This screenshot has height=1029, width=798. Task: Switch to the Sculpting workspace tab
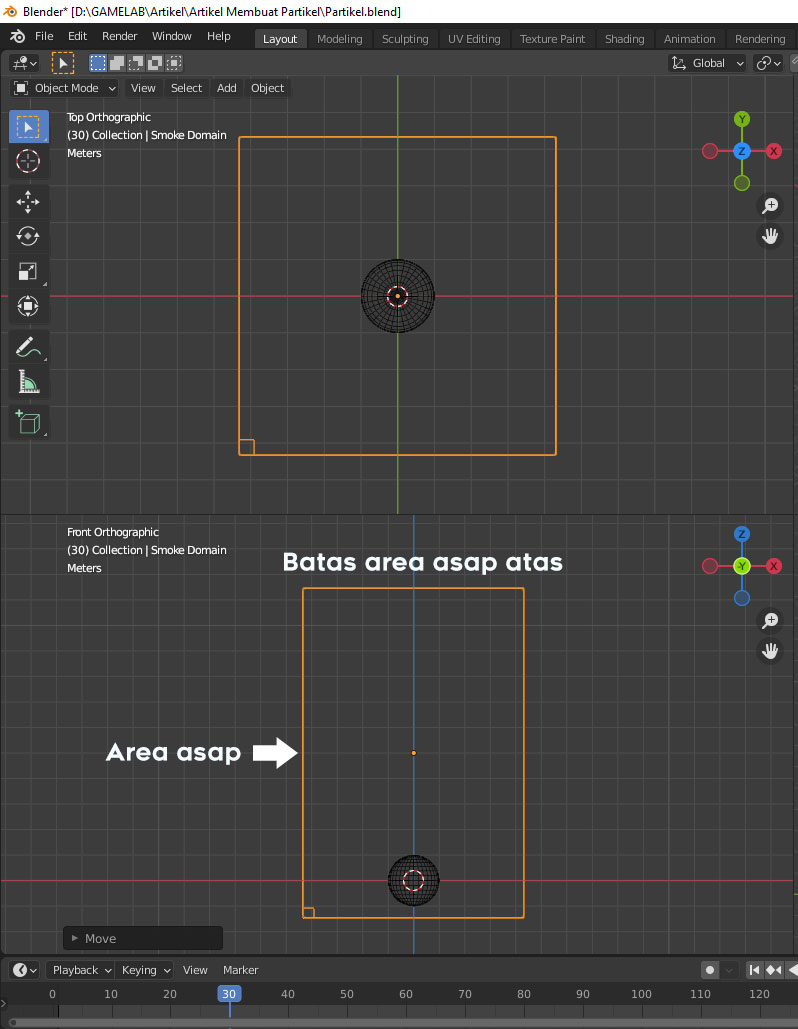click(405, 39)
